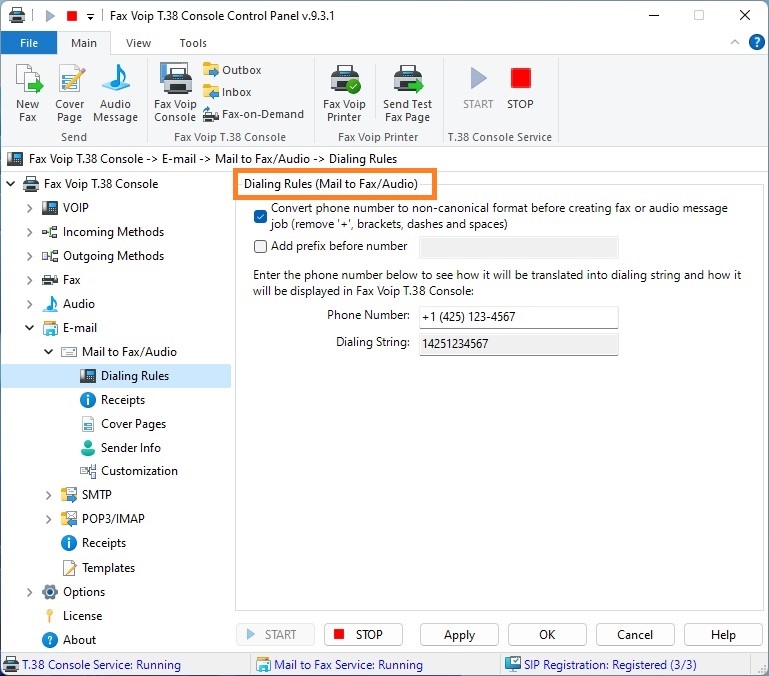769x676 pixels.
Task: Expand the VOIP tree node
Action: pyautogui.click(x=29, y=208)
